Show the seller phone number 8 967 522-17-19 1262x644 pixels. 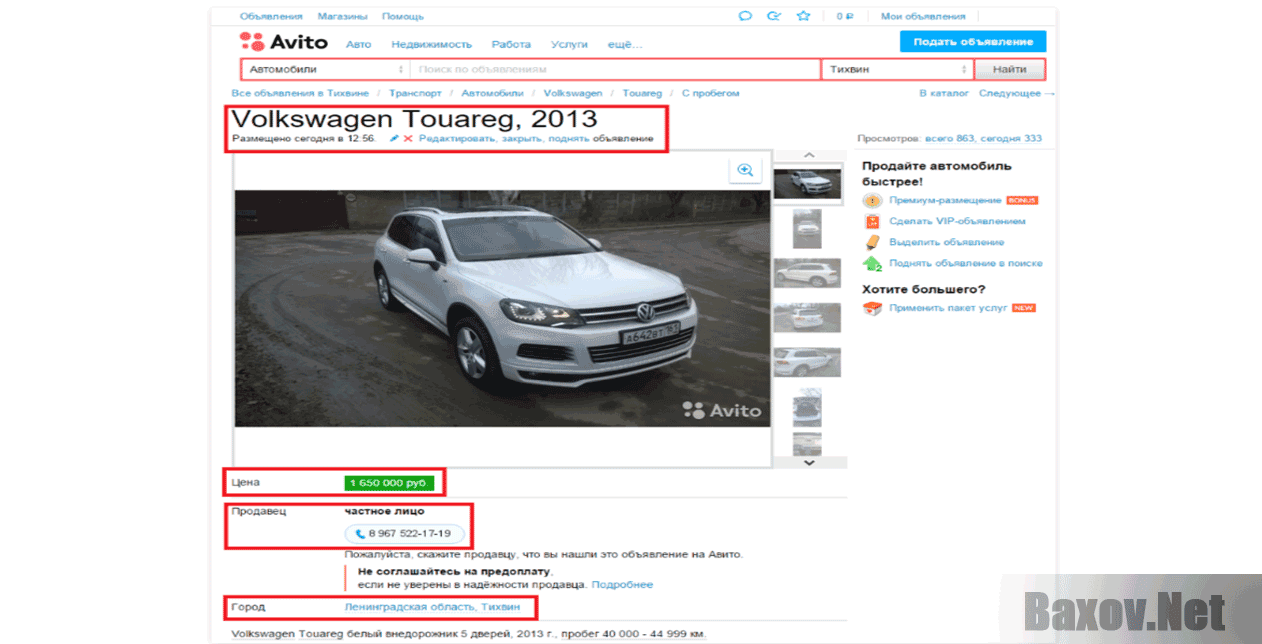(404, 534)
